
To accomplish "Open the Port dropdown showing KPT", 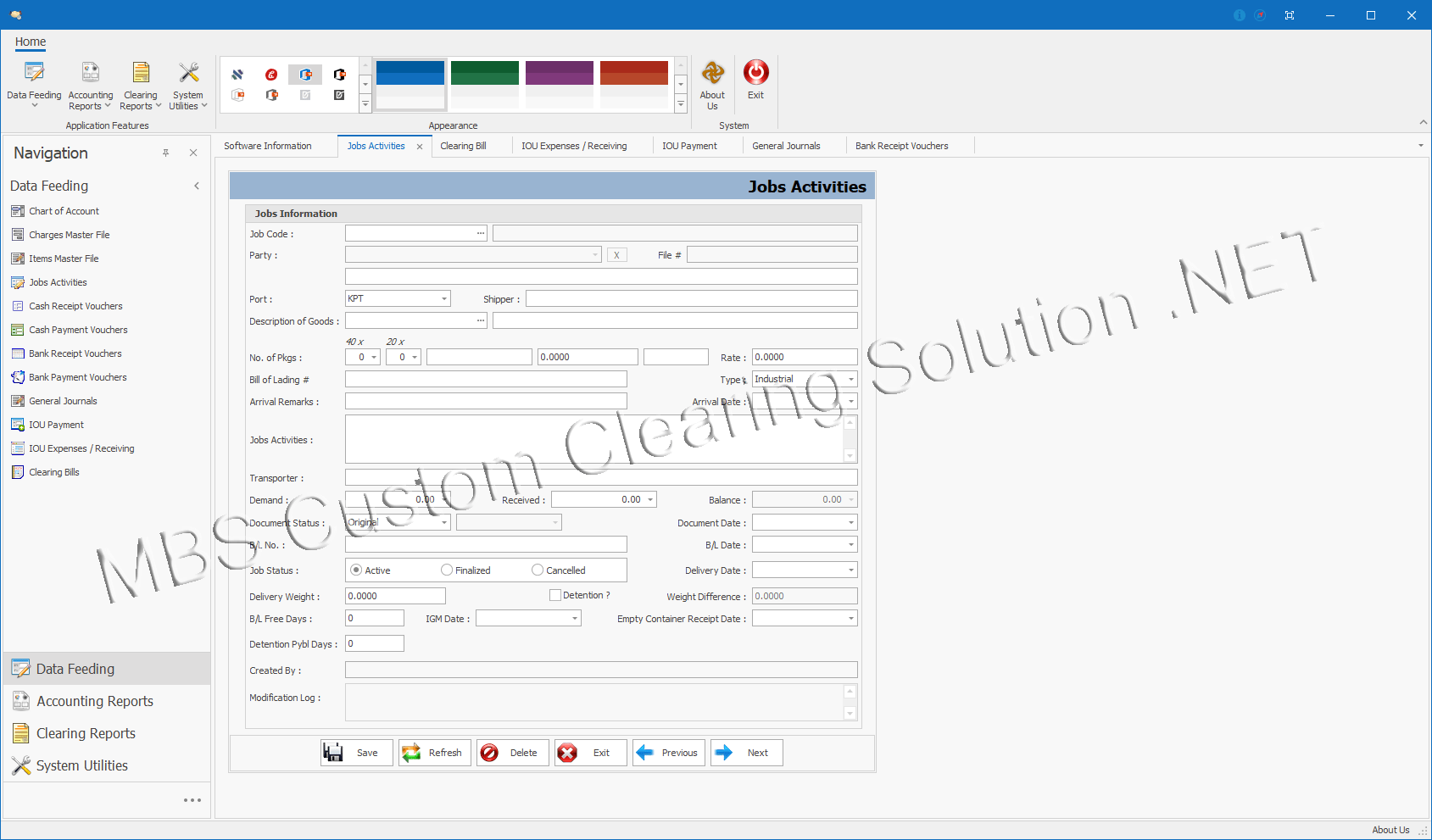I will click(444, 298).
